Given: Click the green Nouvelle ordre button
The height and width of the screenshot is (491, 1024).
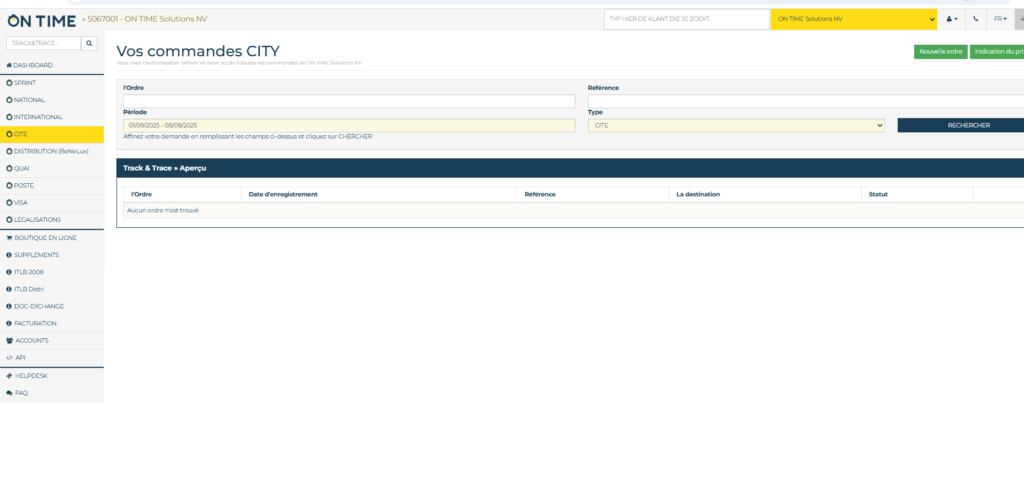Looking at the screenshot, I should (x=940, y=52).
